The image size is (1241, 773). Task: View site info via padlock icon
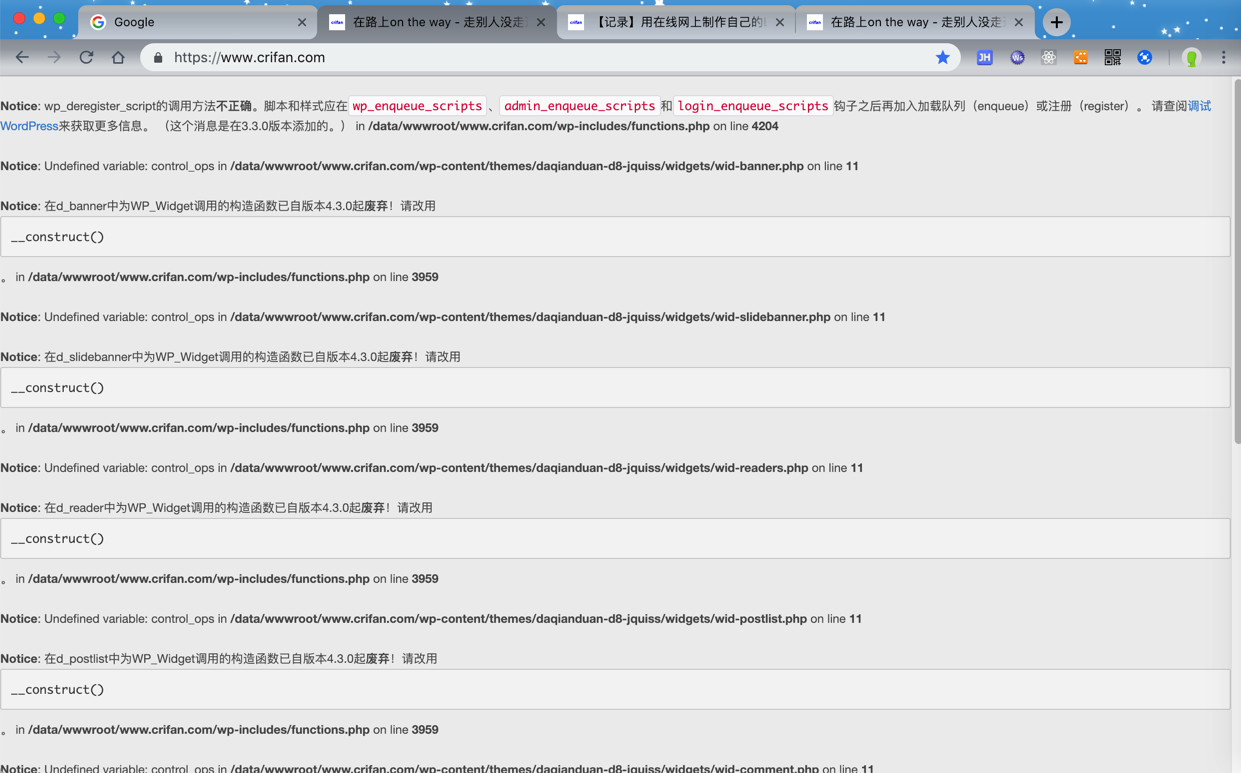click(x=158, y=58)
